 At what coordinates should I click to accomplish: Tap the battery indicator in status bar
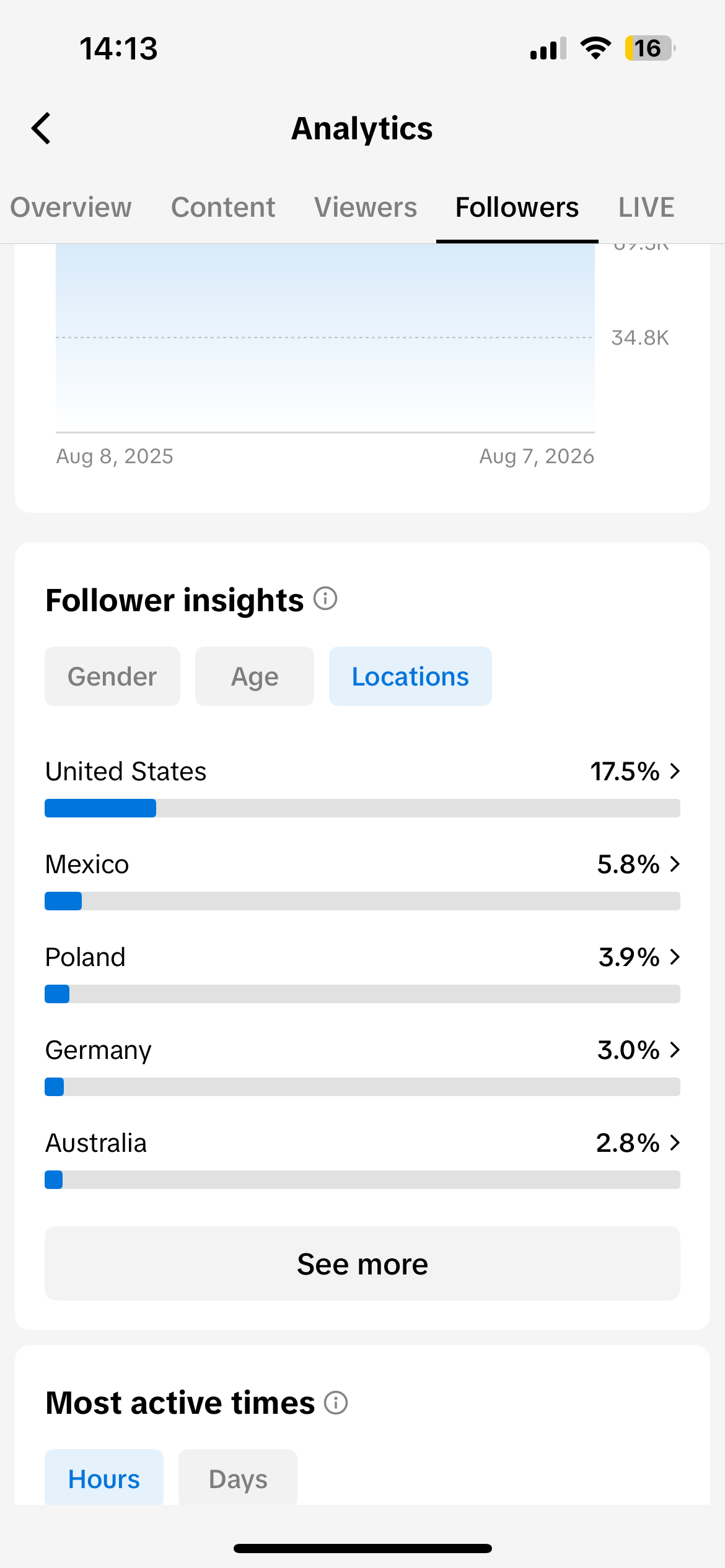[650, 48]
